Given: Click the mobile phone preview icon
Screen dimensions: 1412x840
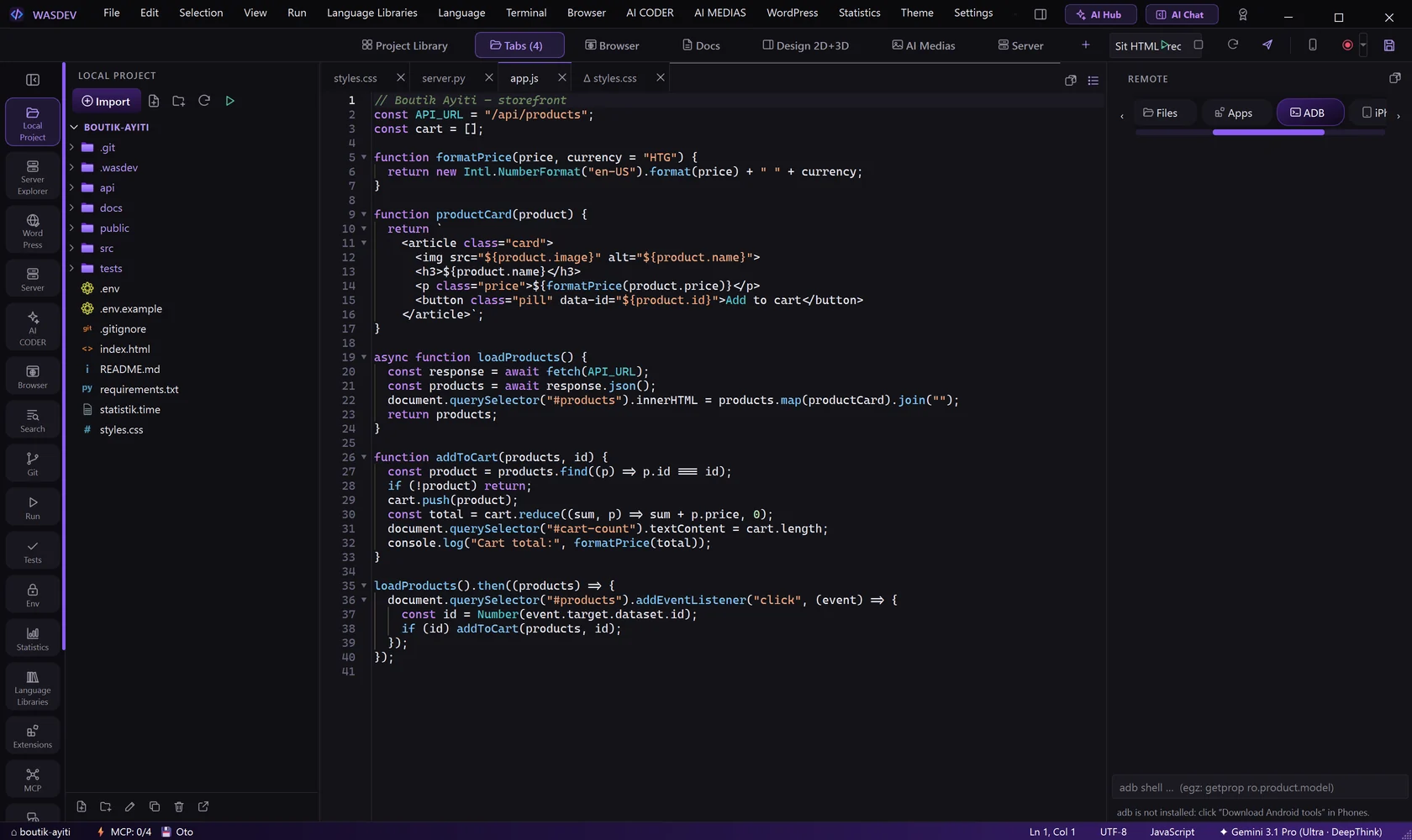Looking at the screenshot, I should pos(1312,45).
